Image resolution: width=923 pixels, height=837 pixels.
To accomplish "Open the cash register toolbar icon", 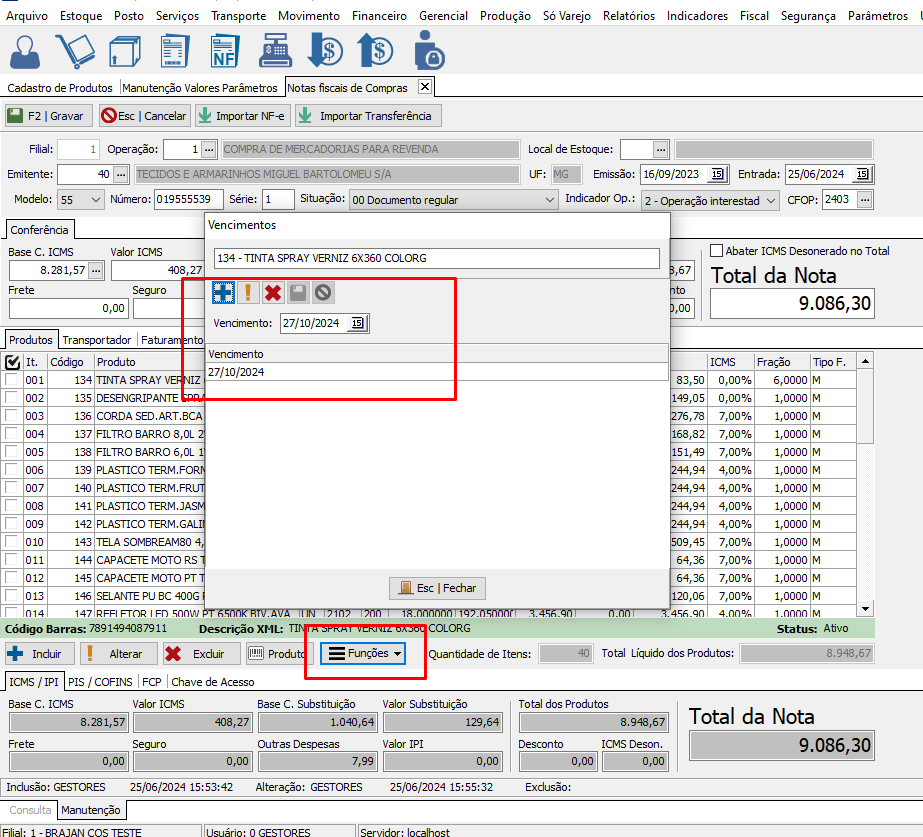I will point(275,49).
